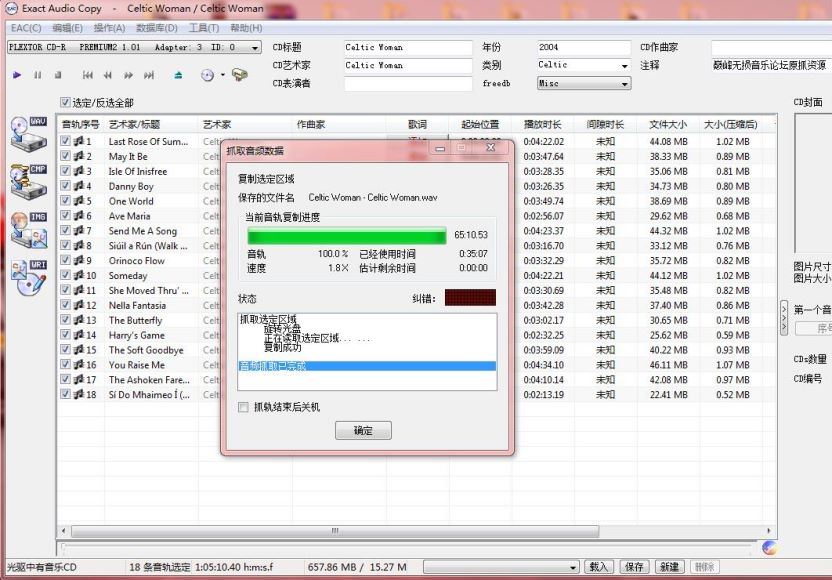Click the Play button in the playback toolbar
Viewport: 832px width, 580px height.
17,75
